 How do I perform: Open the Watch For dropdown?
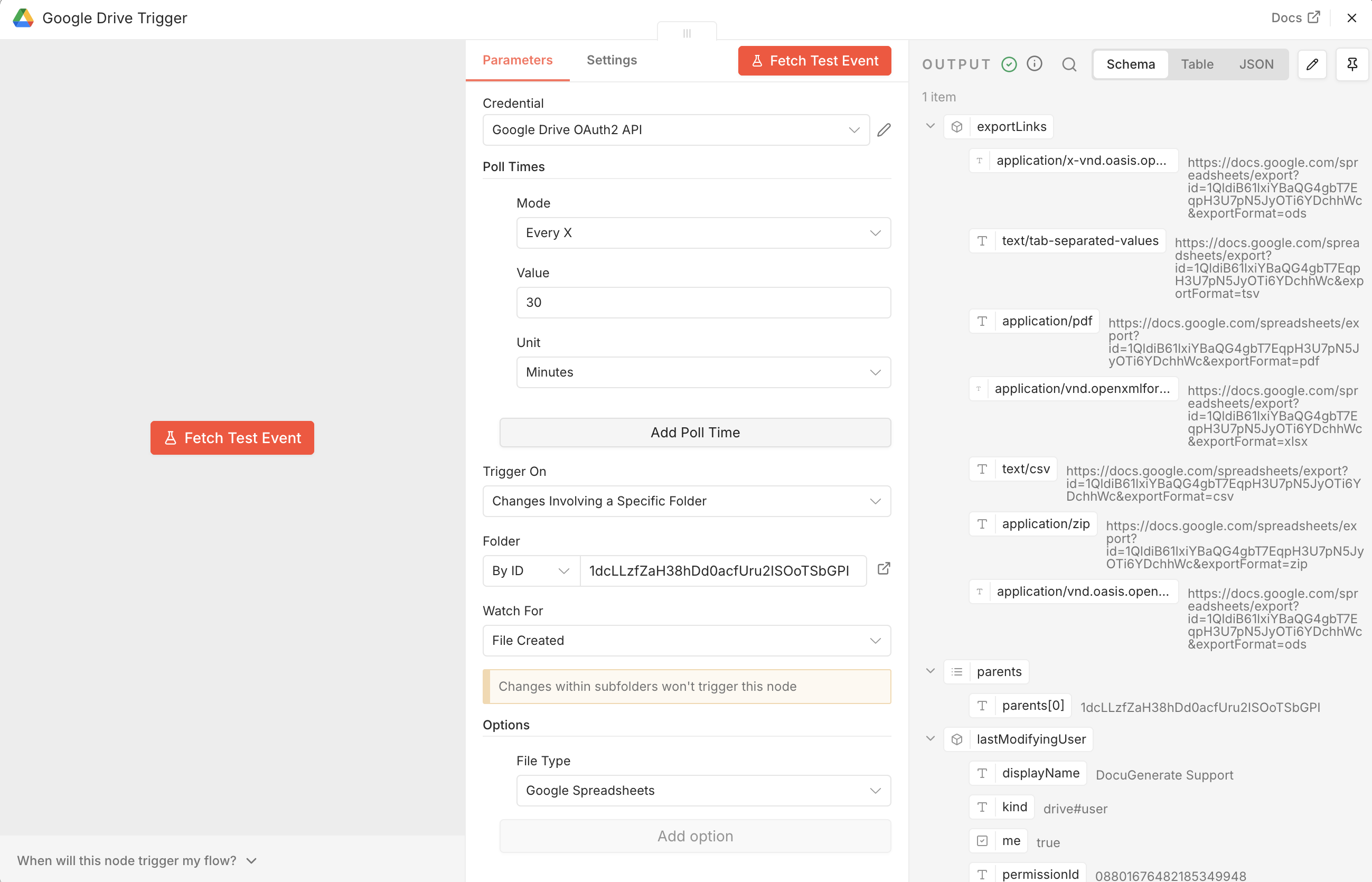[687, 641]
